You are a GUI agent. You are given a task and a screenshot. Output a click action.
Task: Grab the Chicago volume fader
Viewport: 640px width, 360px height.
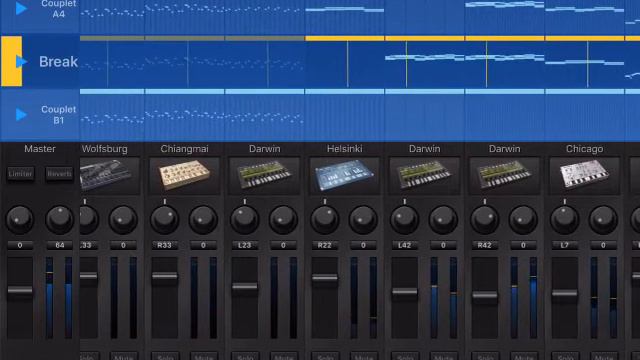(565, 293)
